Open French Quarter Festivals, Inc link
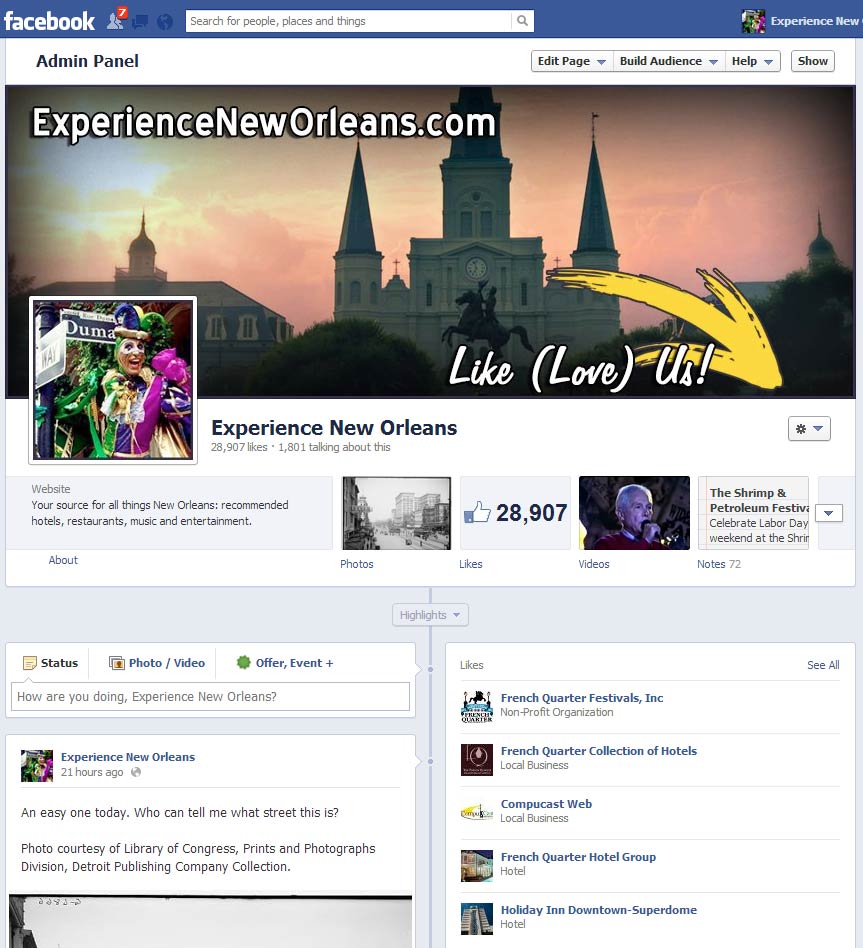 [582, 698]
